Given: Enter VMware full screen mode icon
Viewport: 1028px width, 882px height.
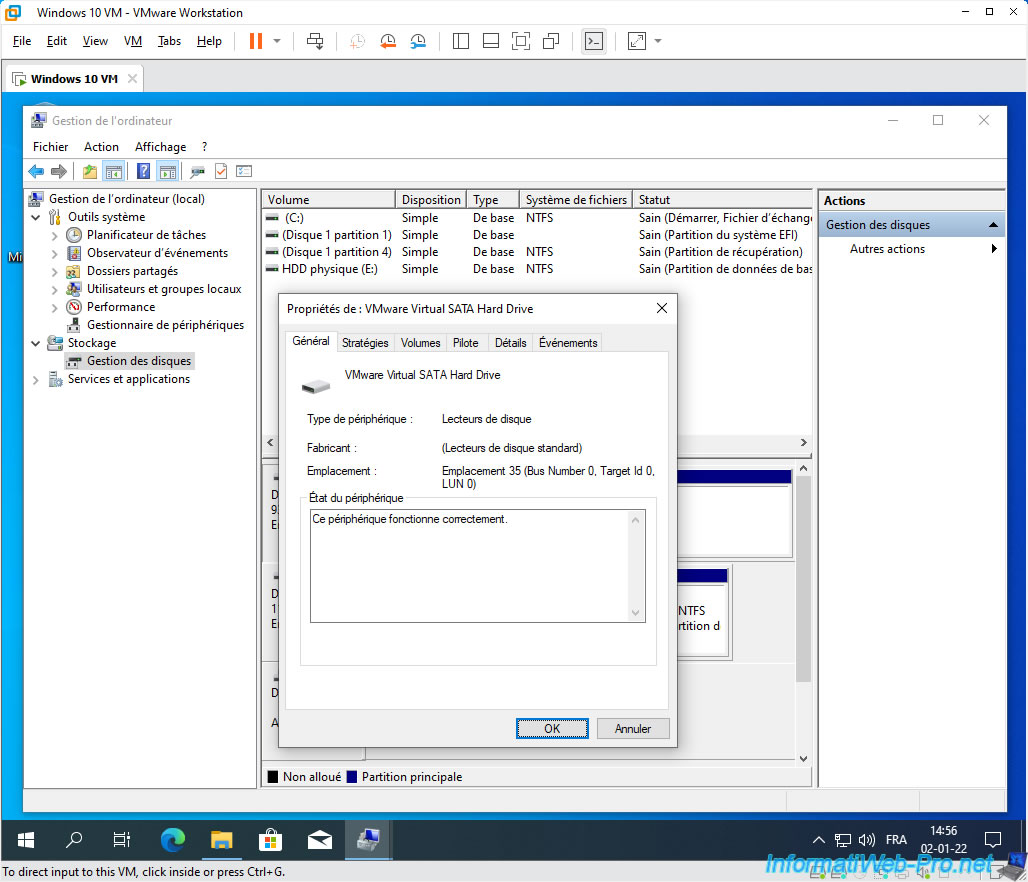Looking at the screenshot, I should [520, 41].
